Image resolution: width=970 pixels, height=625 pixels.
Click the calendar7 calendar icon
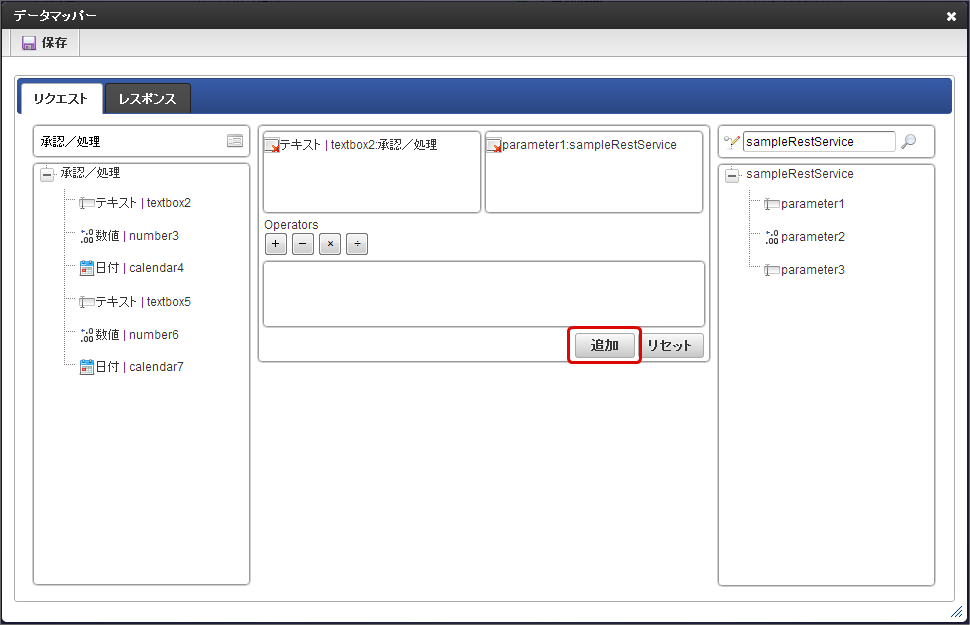(87, 367)
